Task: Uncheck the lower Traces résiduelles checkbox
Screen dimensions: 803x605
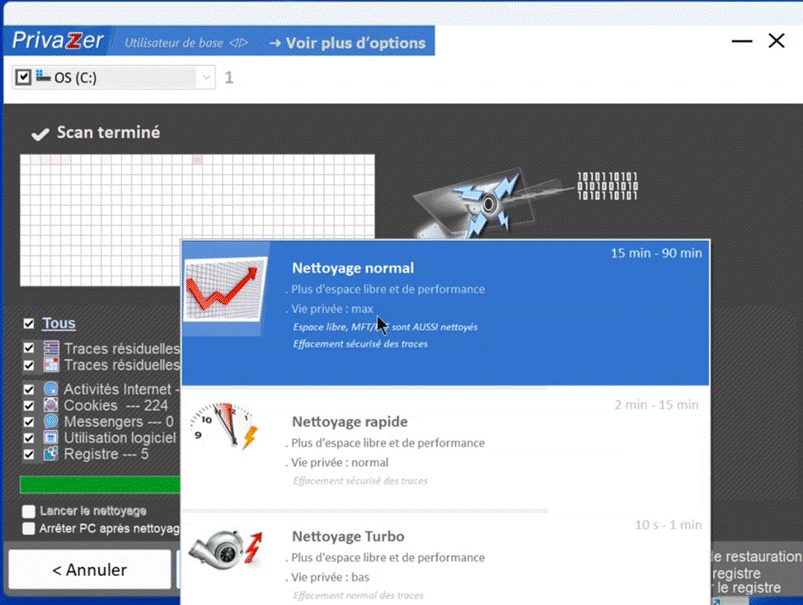Action: coord(29,365)
